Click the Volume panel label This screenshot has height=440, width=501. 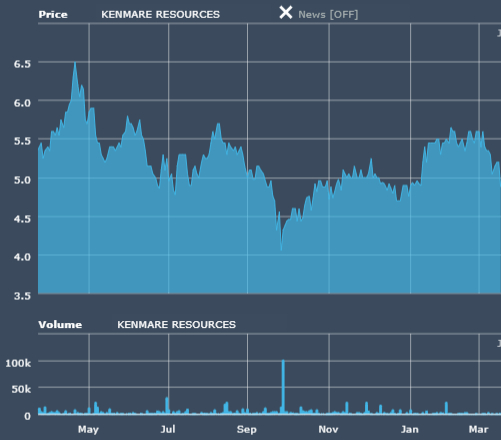(60, 325)
